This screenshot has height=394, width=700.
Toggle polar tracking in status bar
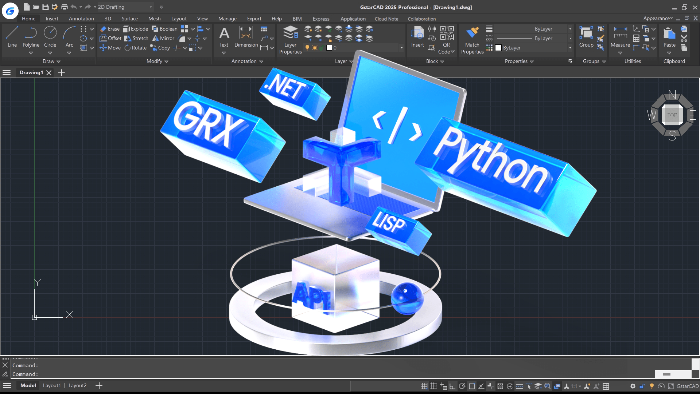(462, 386)
